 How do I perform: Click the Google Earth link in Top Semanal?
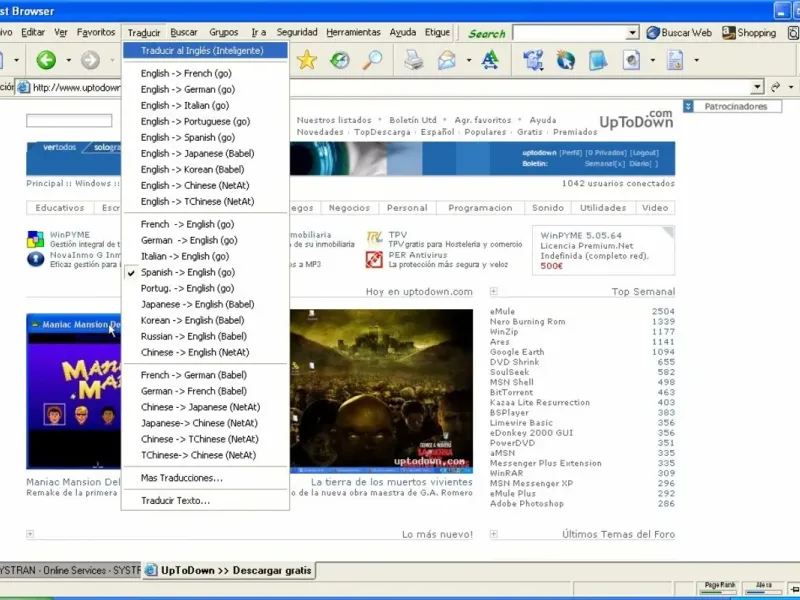tap(517, 352)
